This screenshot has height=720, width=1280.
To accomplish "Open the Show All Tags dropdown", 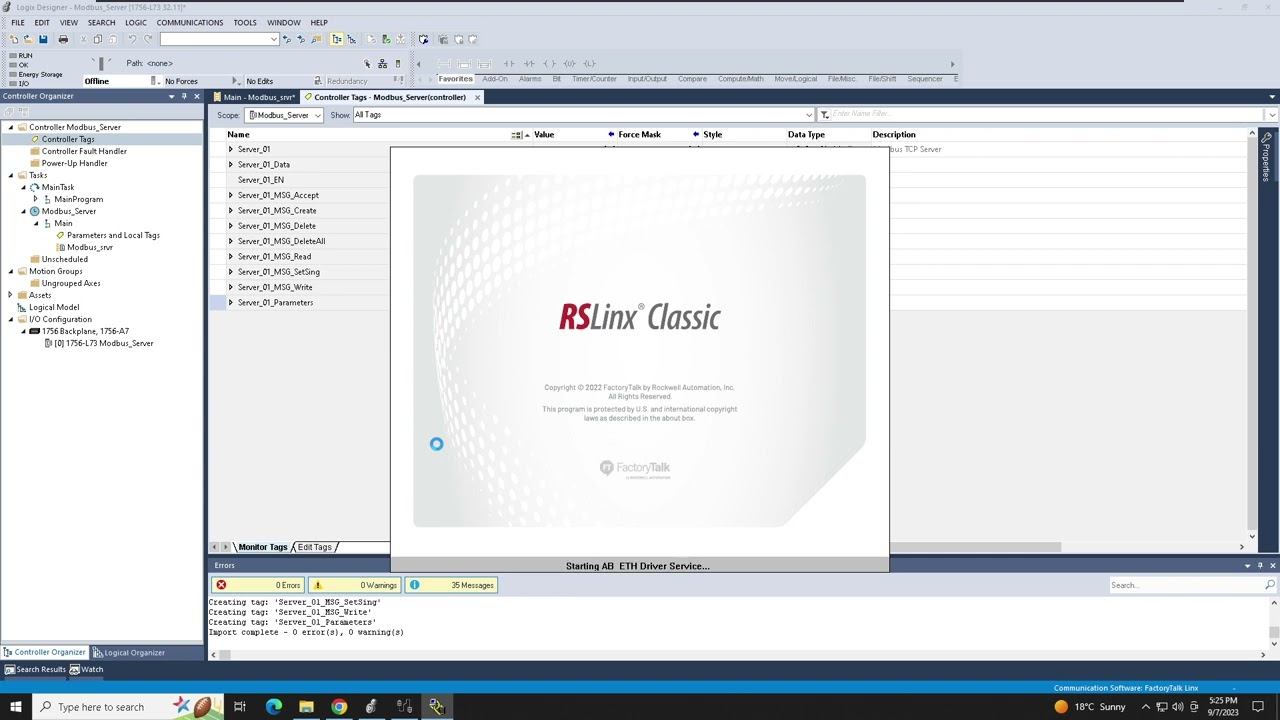I will click(x=809, y=115).
